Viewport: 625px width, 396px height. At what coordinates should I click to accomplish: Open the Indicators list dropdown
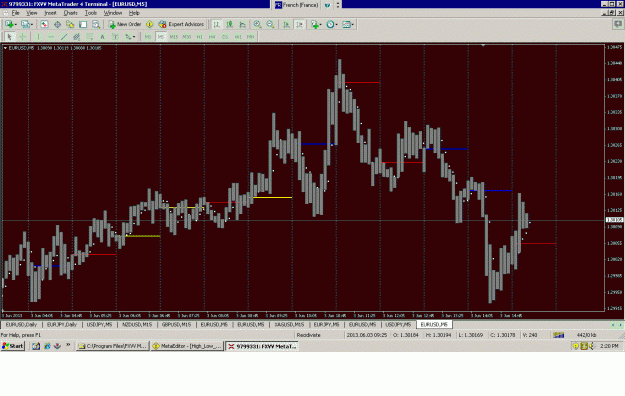click(x=316, y=24)
